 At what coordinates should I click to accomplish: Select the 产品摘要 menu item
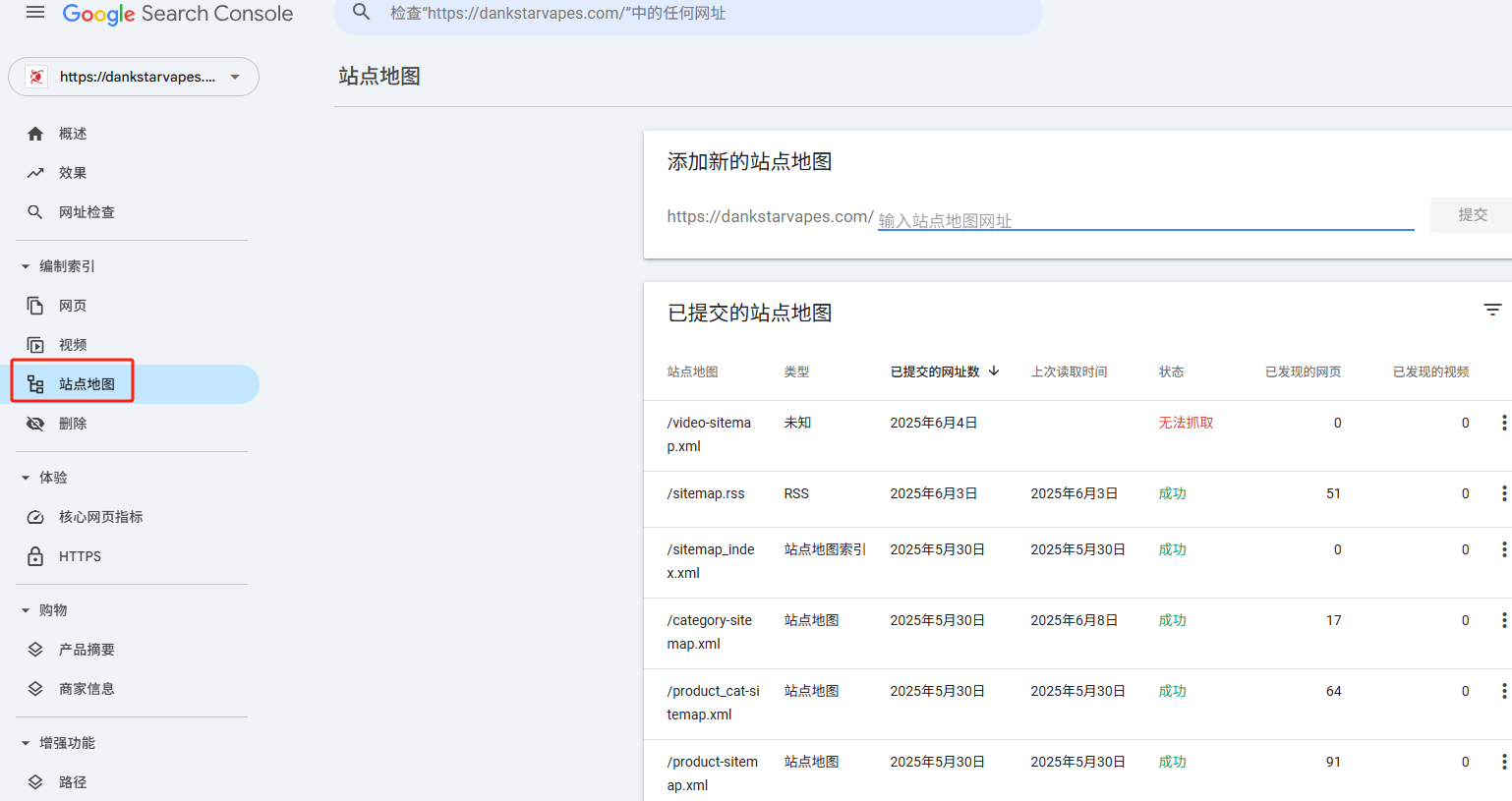(x=86, y=649)
